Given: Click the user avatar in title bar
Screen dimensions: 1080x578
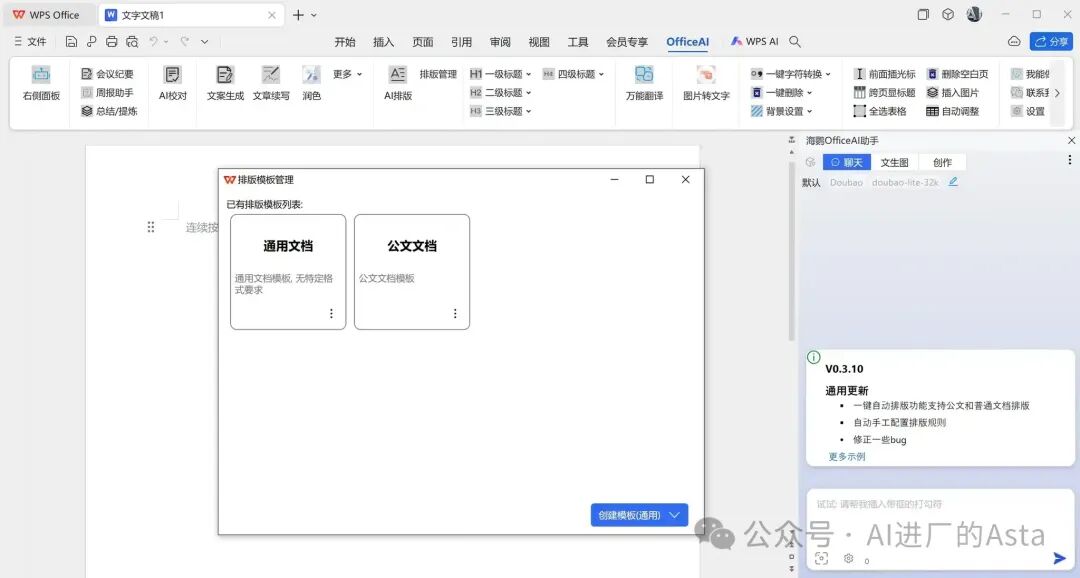Looking at the screenshot, I should coord(974,14).
